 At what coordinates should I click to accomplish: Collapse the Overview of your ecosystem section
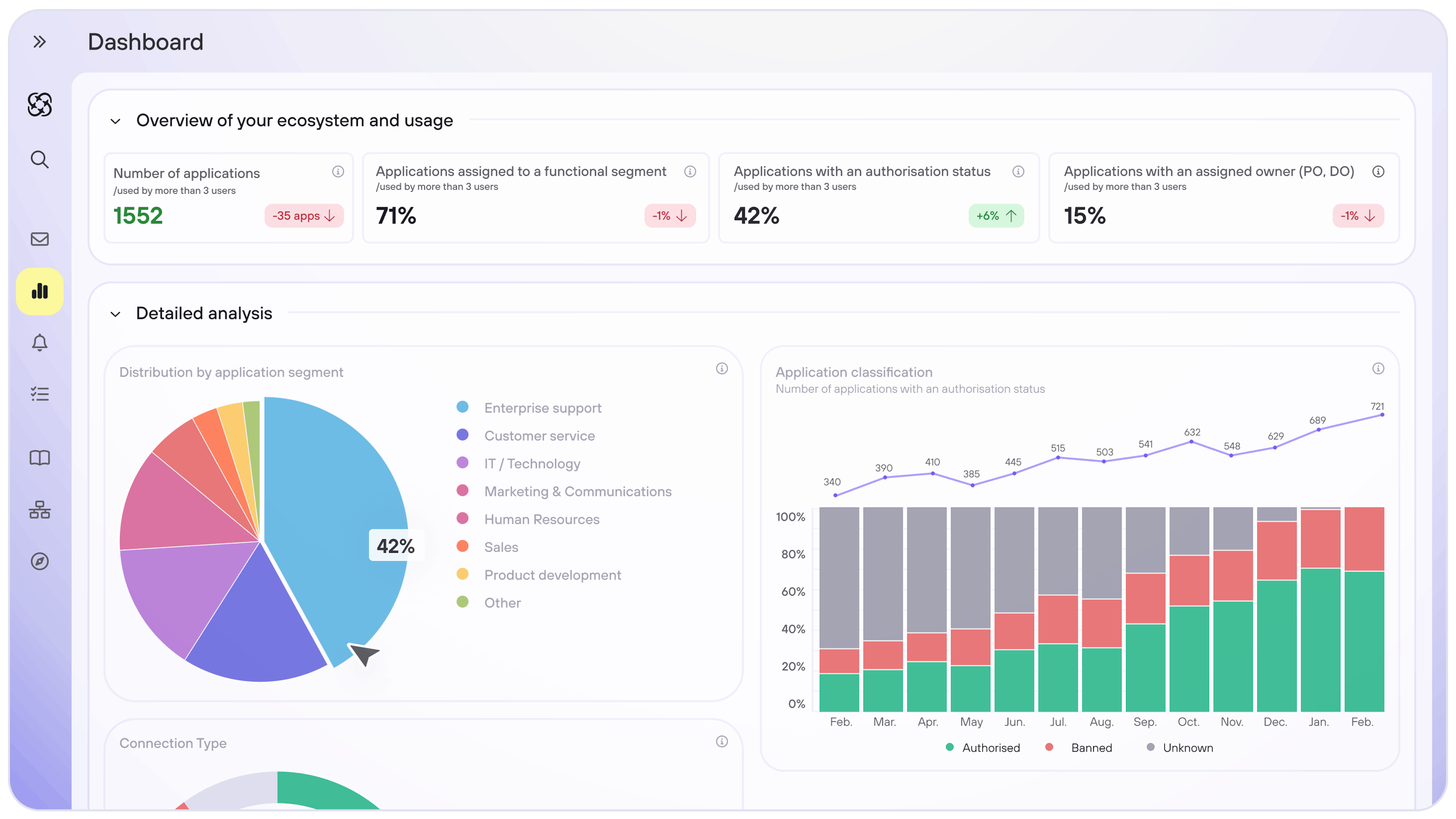[x=115, y=121]
